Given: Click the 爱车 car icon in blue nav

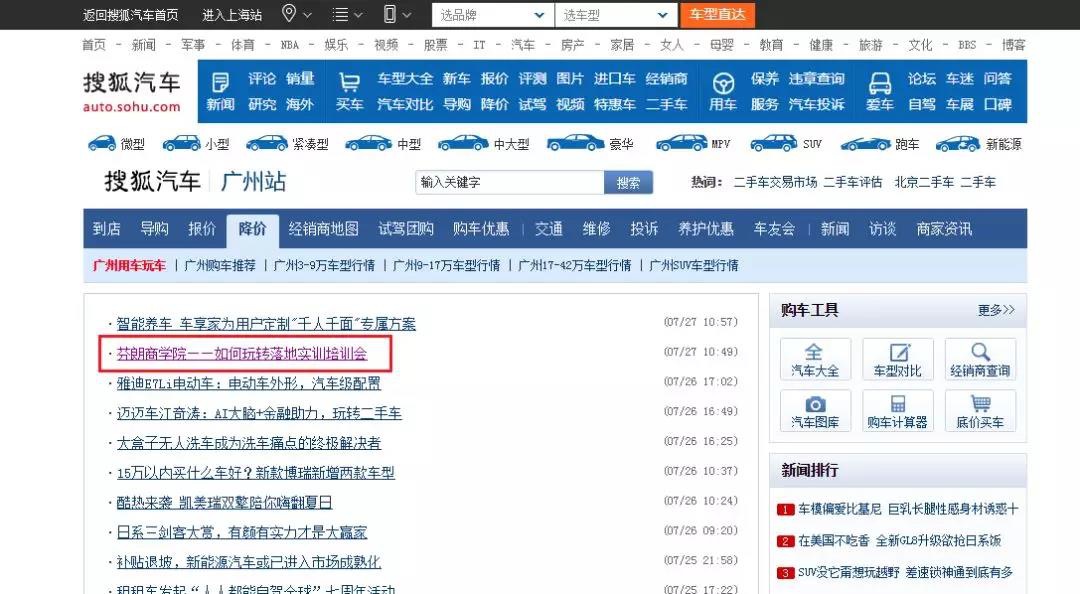Looking at the screenshot, I should [x=880, y=83].
